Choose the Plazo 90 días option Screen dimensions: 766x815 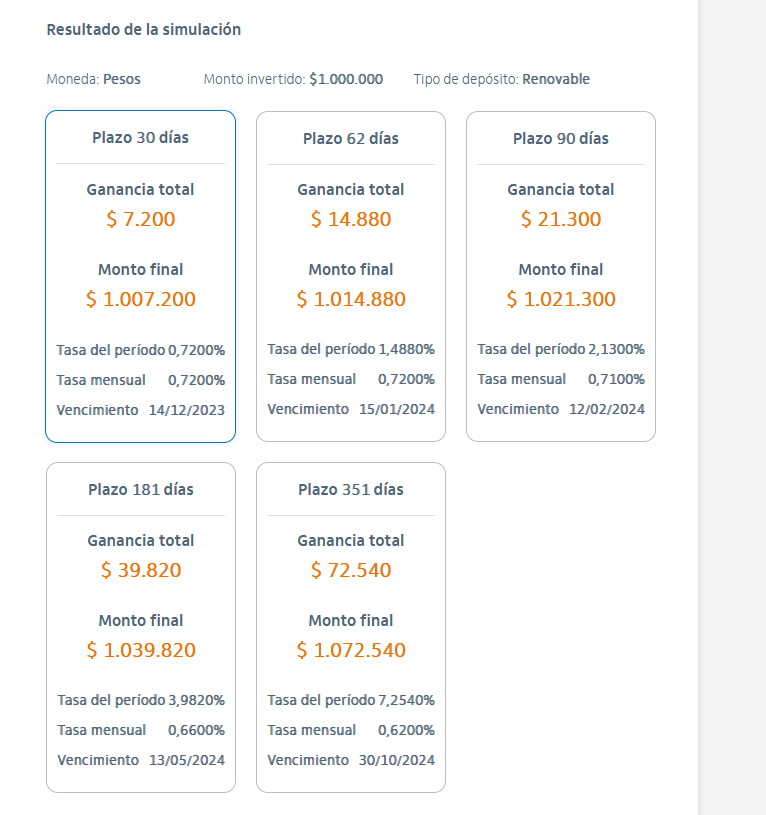pyautogui.click(x=560, y=138)
